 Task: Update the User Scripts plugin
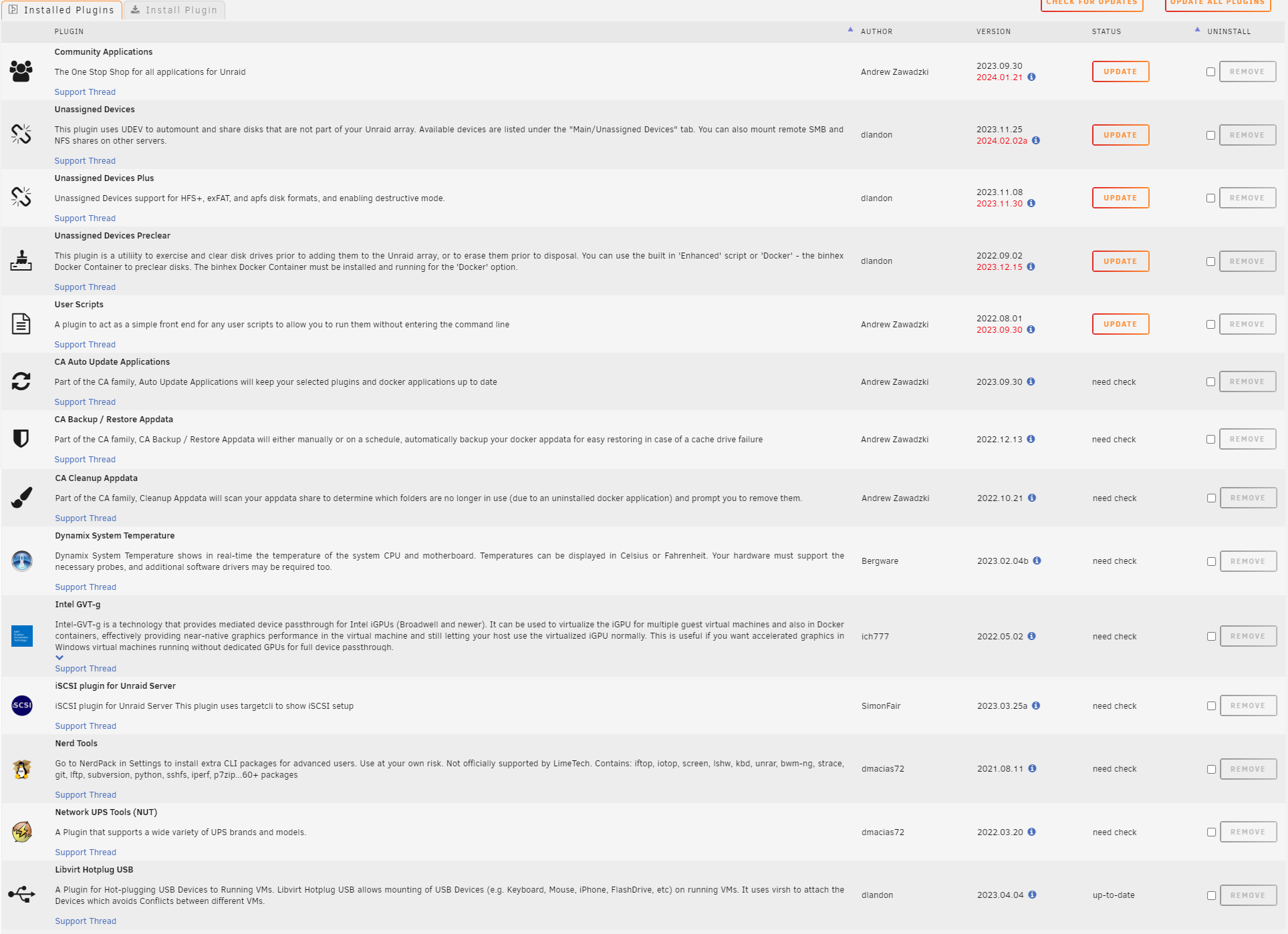point(1120,324)
